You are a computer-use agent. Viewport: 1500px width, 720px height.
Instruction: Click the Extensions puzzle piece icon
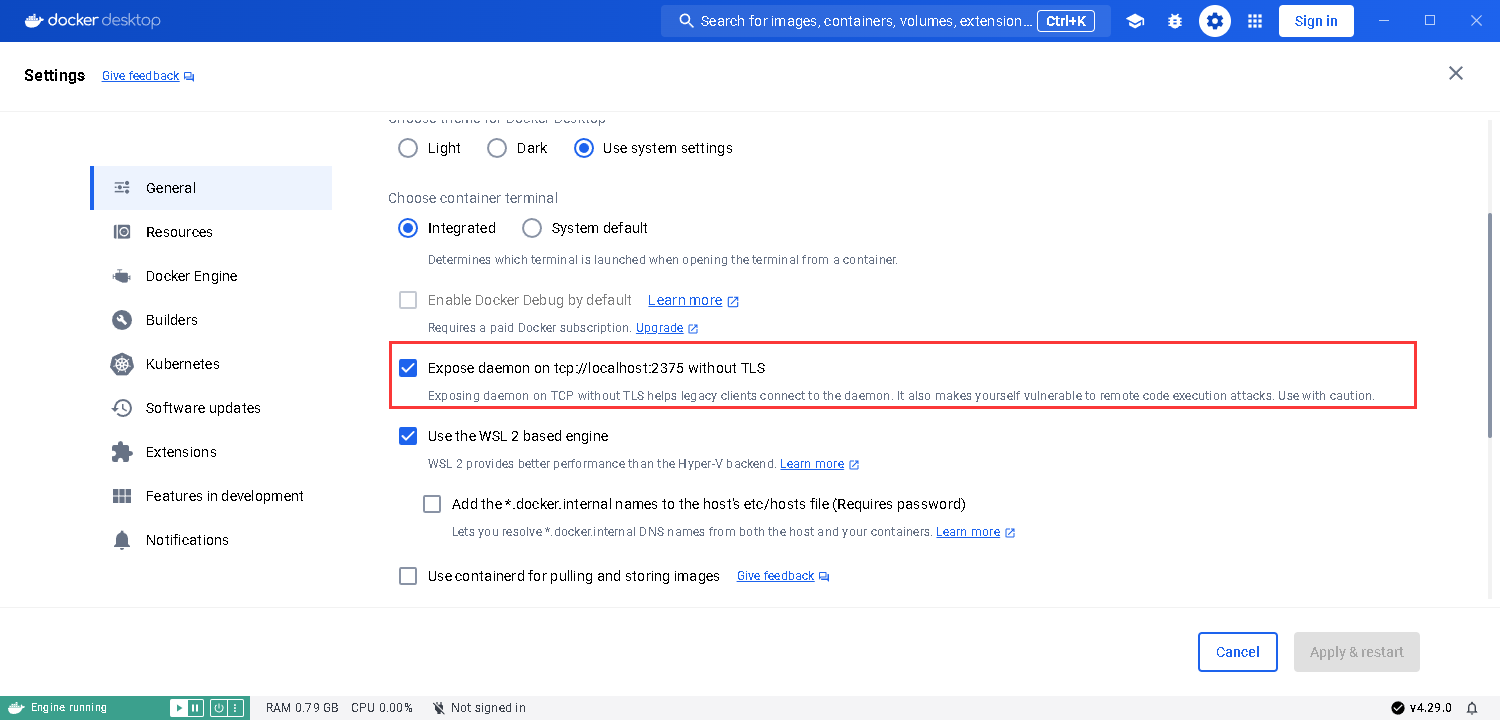pyautogui.click(x=122, y=452)
